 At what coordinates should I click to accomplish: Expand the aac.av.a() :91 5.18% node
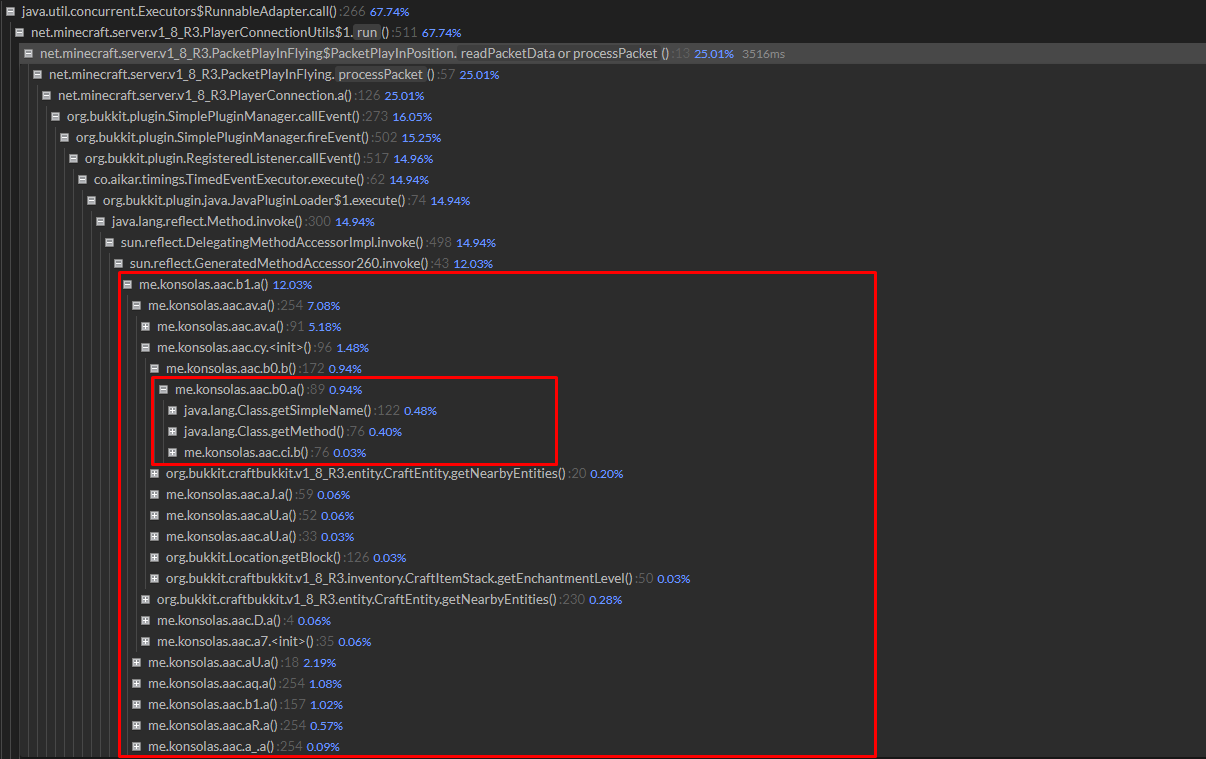click(x=146, y=326)
